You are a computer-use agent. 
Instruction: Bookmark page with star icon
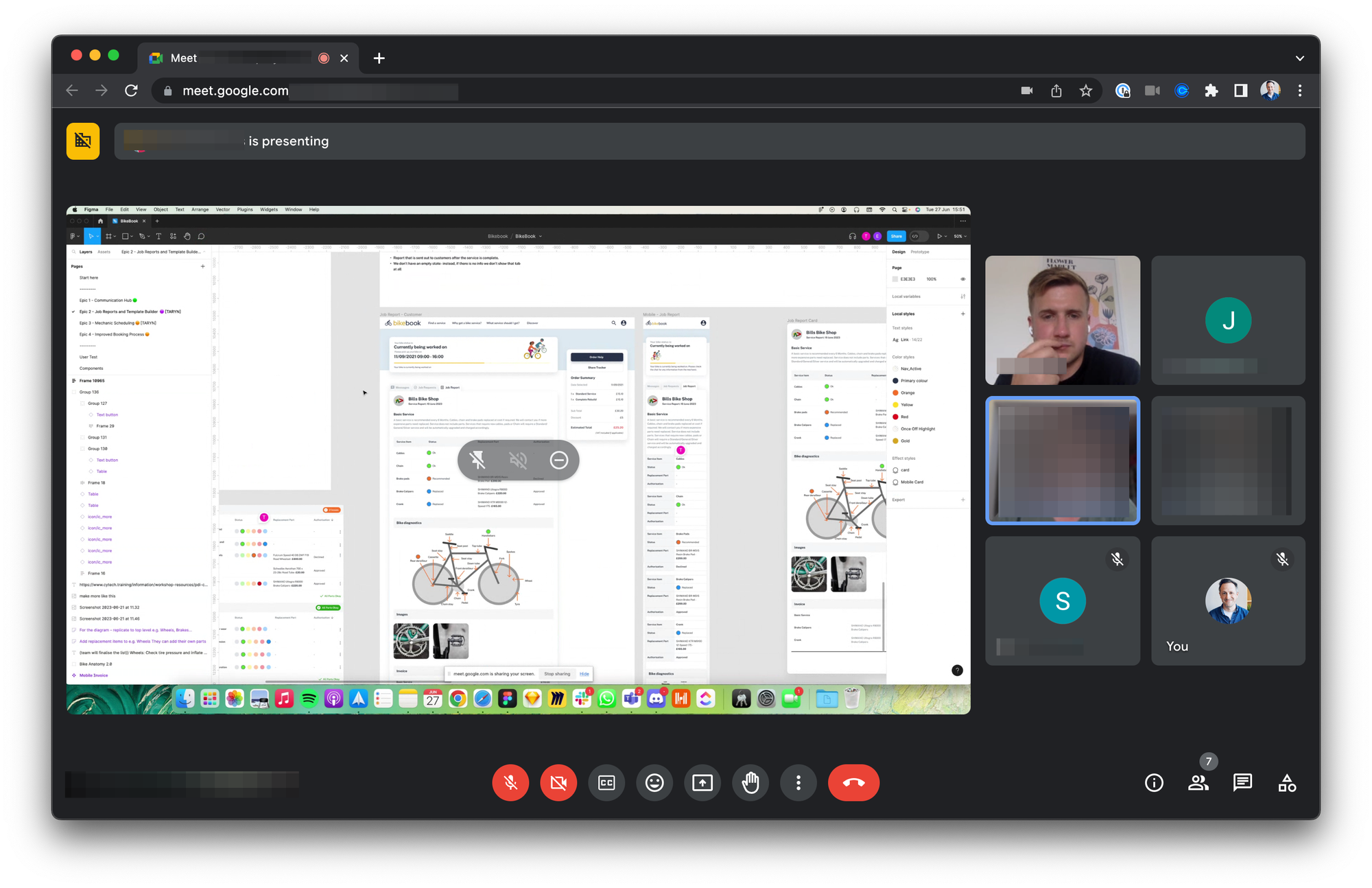click(1085, 91)
